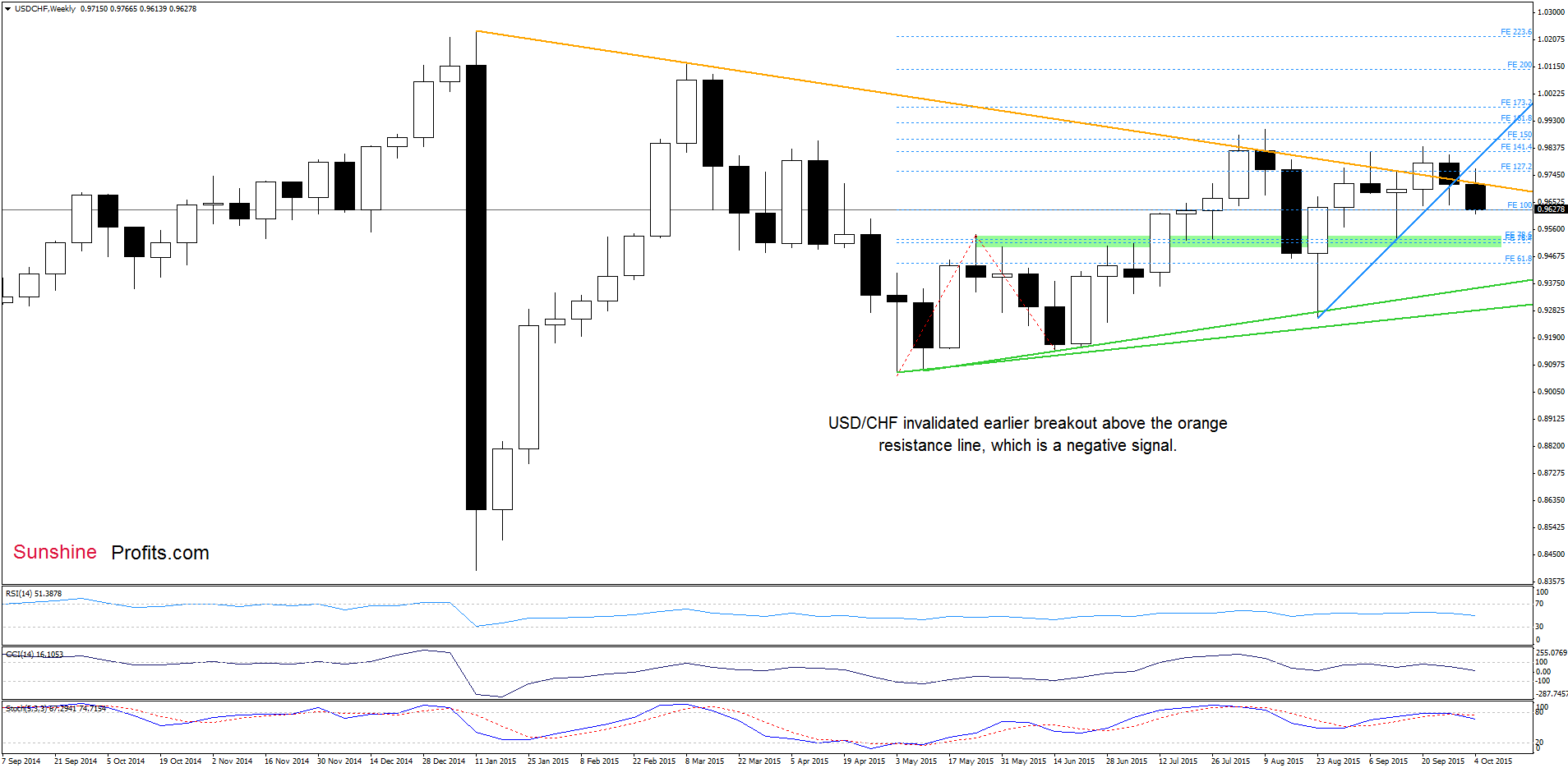Screen dimensions: 1568x768
Task: Click the 0.98375 price scale label
Action: click(x=1551, y=148)
